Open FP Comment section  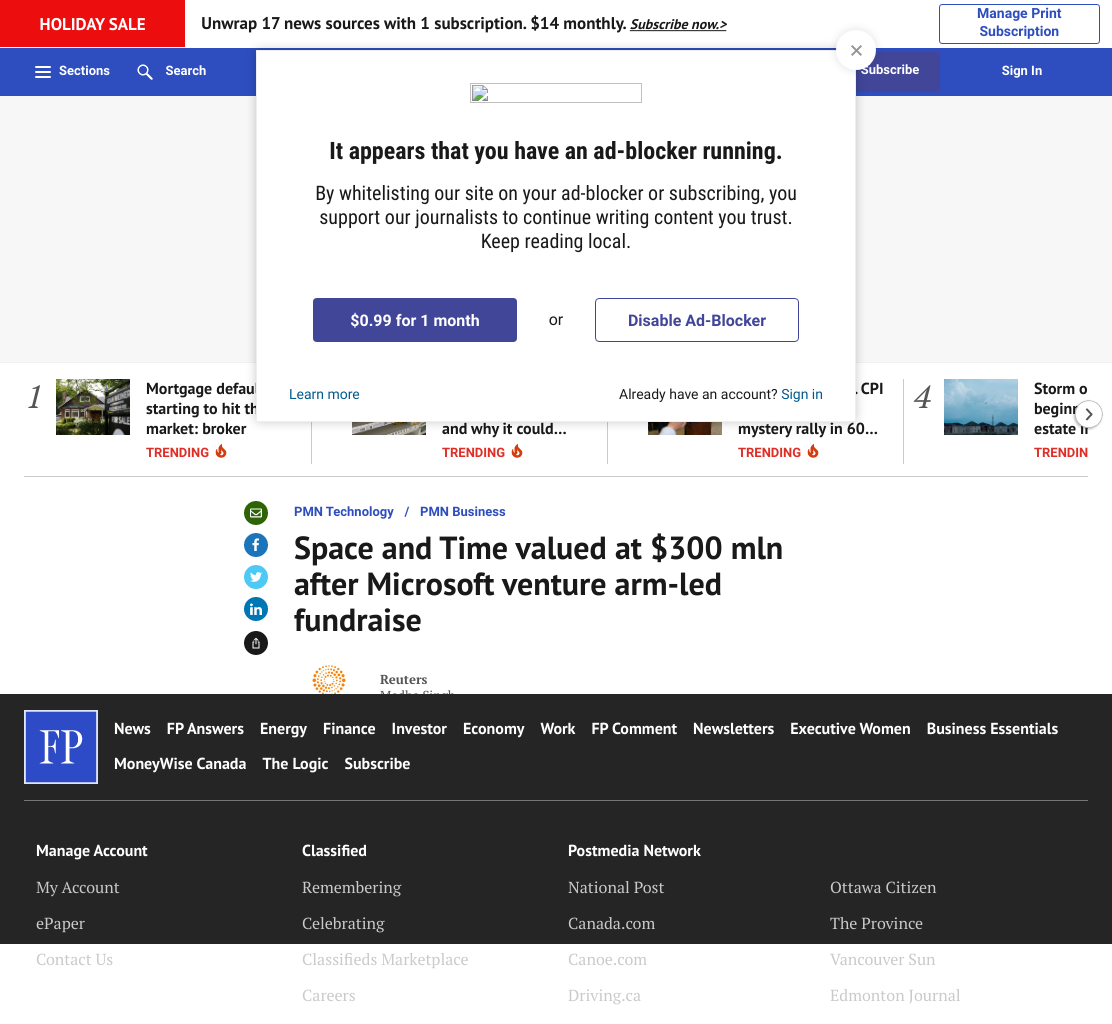(x=634, y=729)
